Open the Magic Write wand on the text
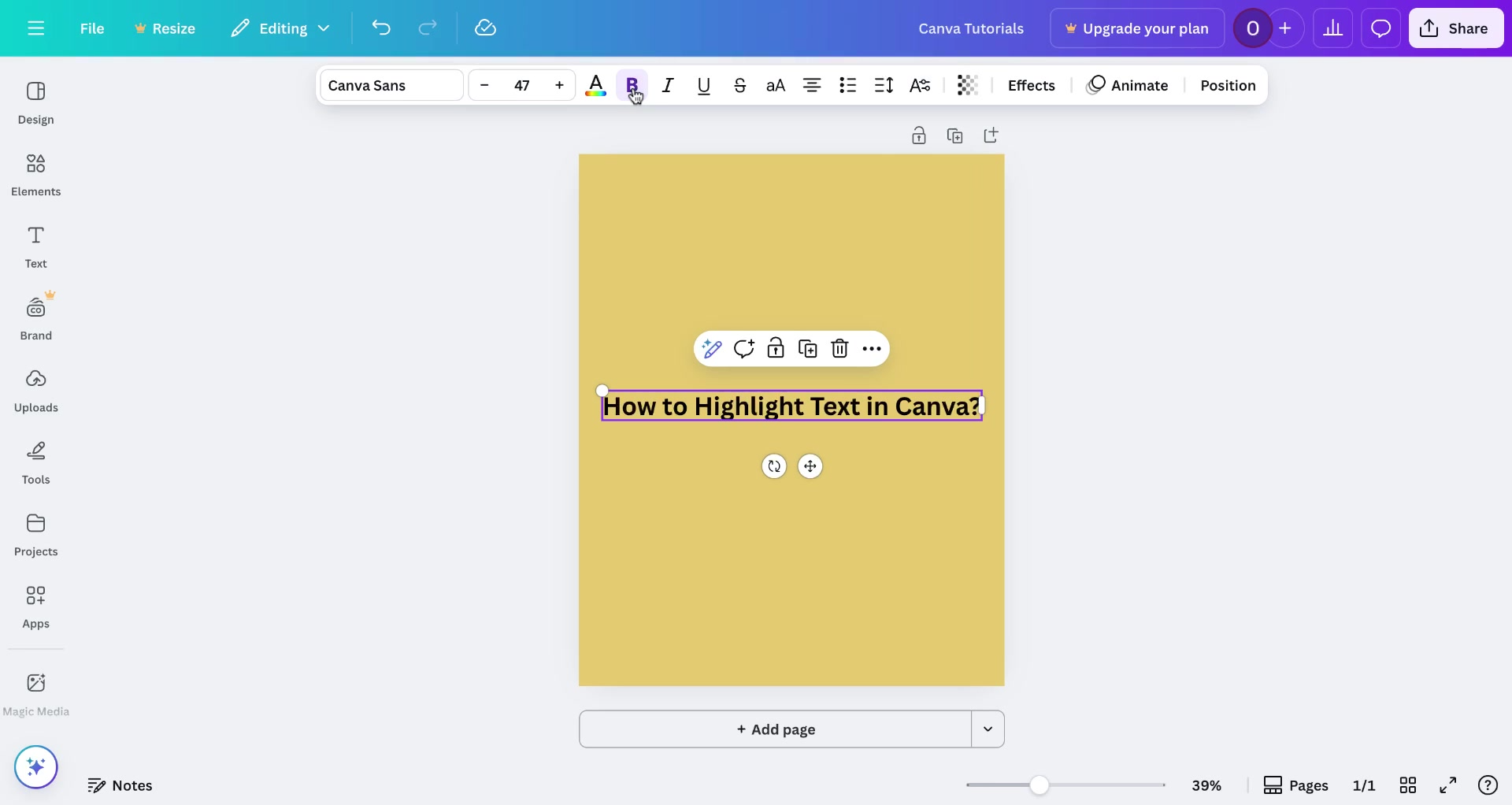 (x=712, y=348)
